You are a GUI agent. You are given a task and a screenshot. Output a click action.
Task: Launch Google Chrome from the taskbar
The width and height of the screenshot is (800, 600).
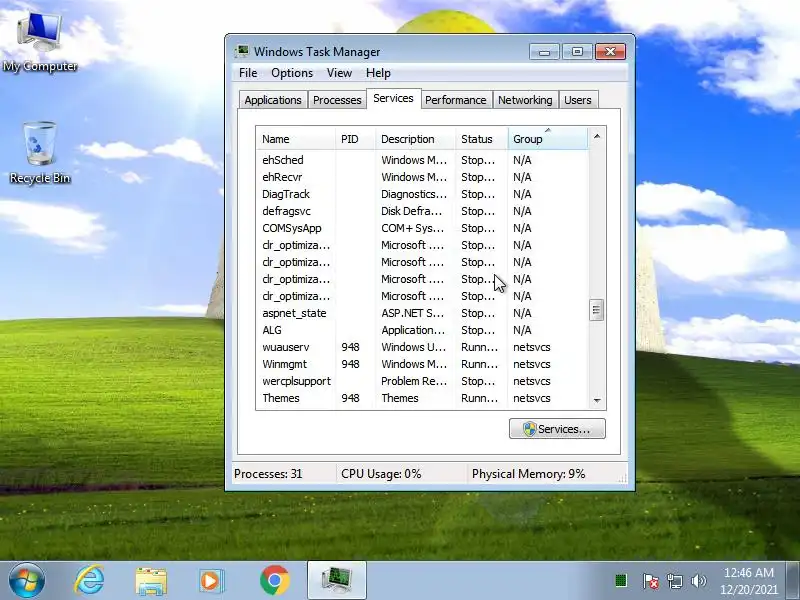tap(274, 581)
